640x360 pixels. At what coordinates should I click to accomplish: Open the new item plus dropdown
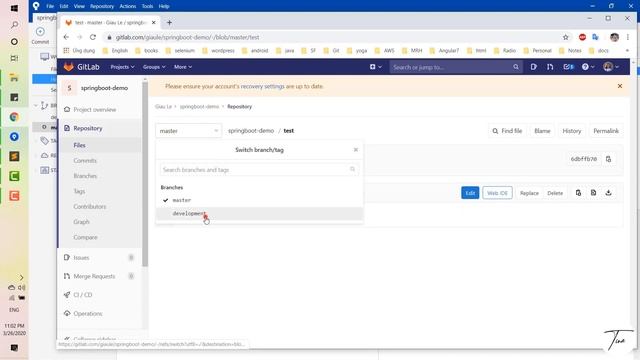click(x=376, y=67)
